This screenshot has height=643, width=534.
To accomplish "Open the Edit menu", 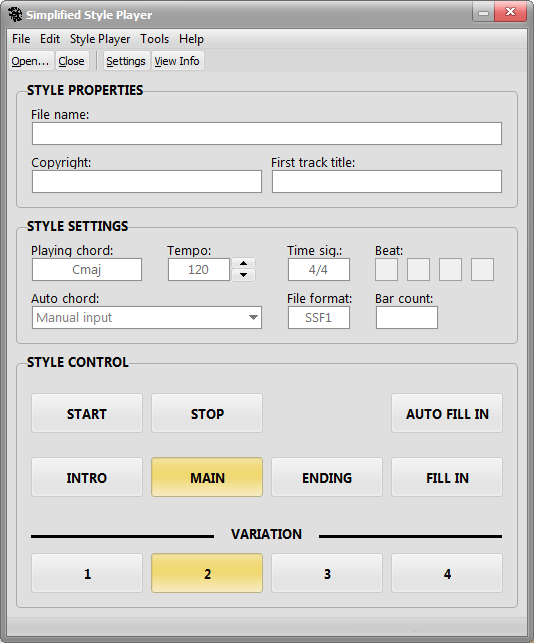I will click(x=50, y=39).
